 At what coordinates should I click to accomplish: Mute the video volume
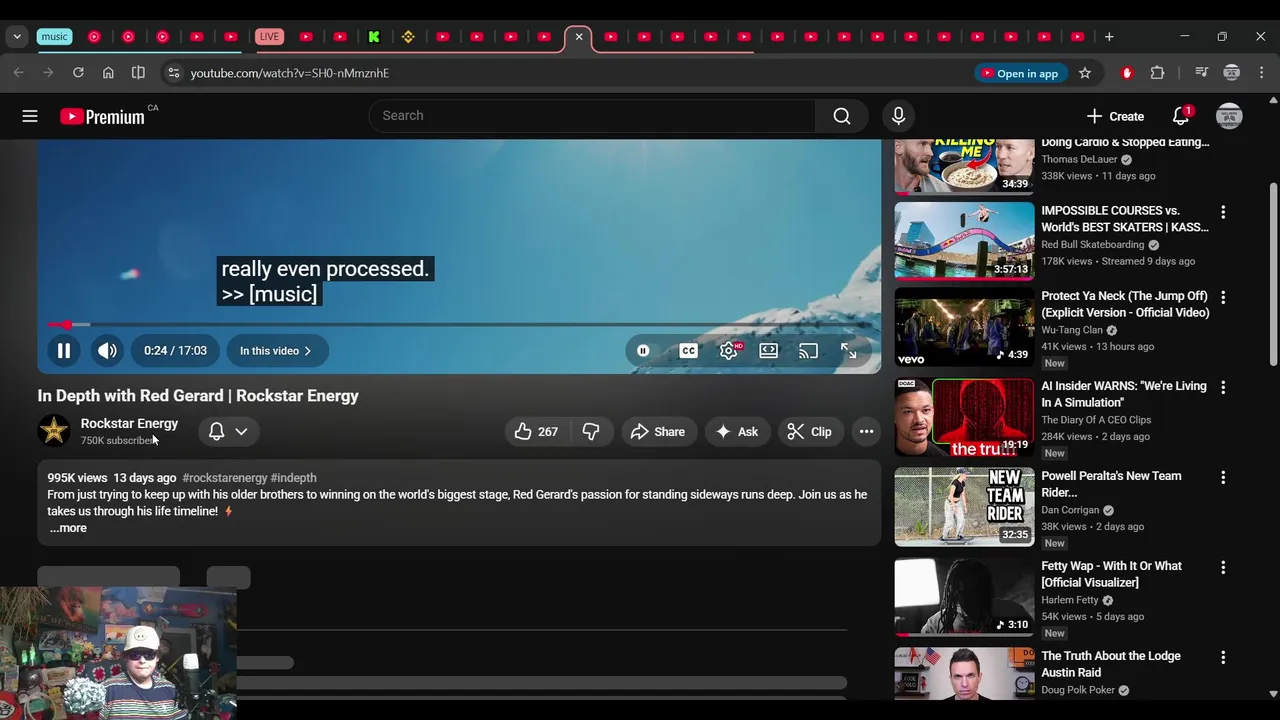(x=107, y=351)
